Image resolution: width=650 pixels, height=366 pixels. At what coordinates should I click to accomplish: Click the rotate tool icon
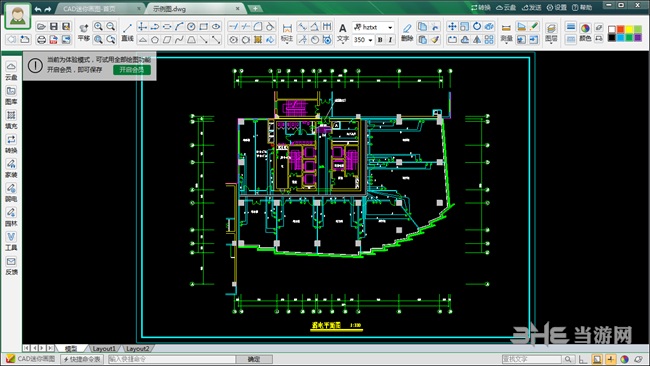(477, 27)
